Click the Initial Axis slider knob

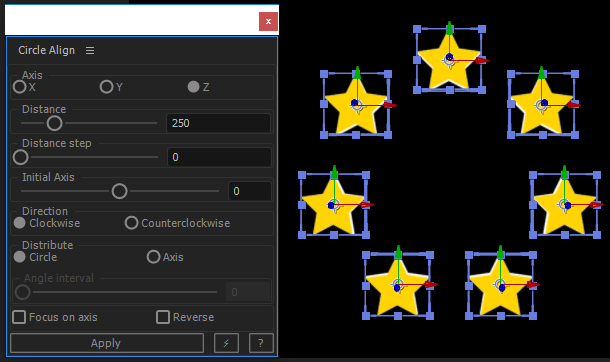coord(119,191)
